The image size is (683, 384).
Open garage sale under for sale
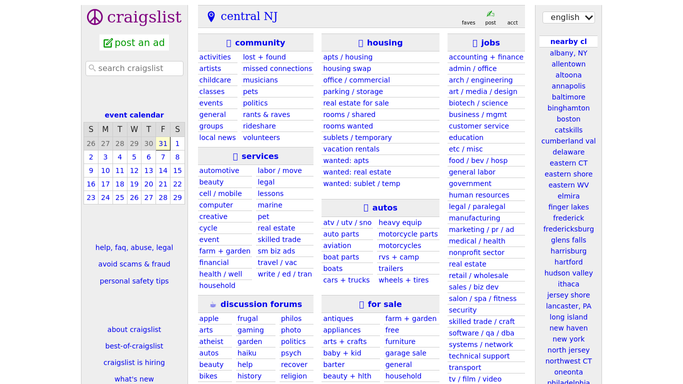click(406, 353)
